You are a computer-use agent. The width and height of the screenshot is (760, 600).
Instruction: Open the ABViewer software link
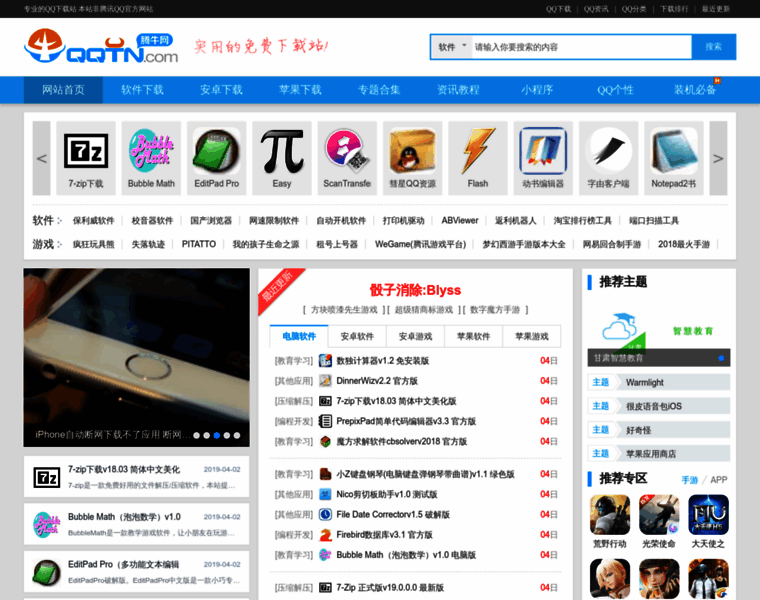click(x=459, y=221)
